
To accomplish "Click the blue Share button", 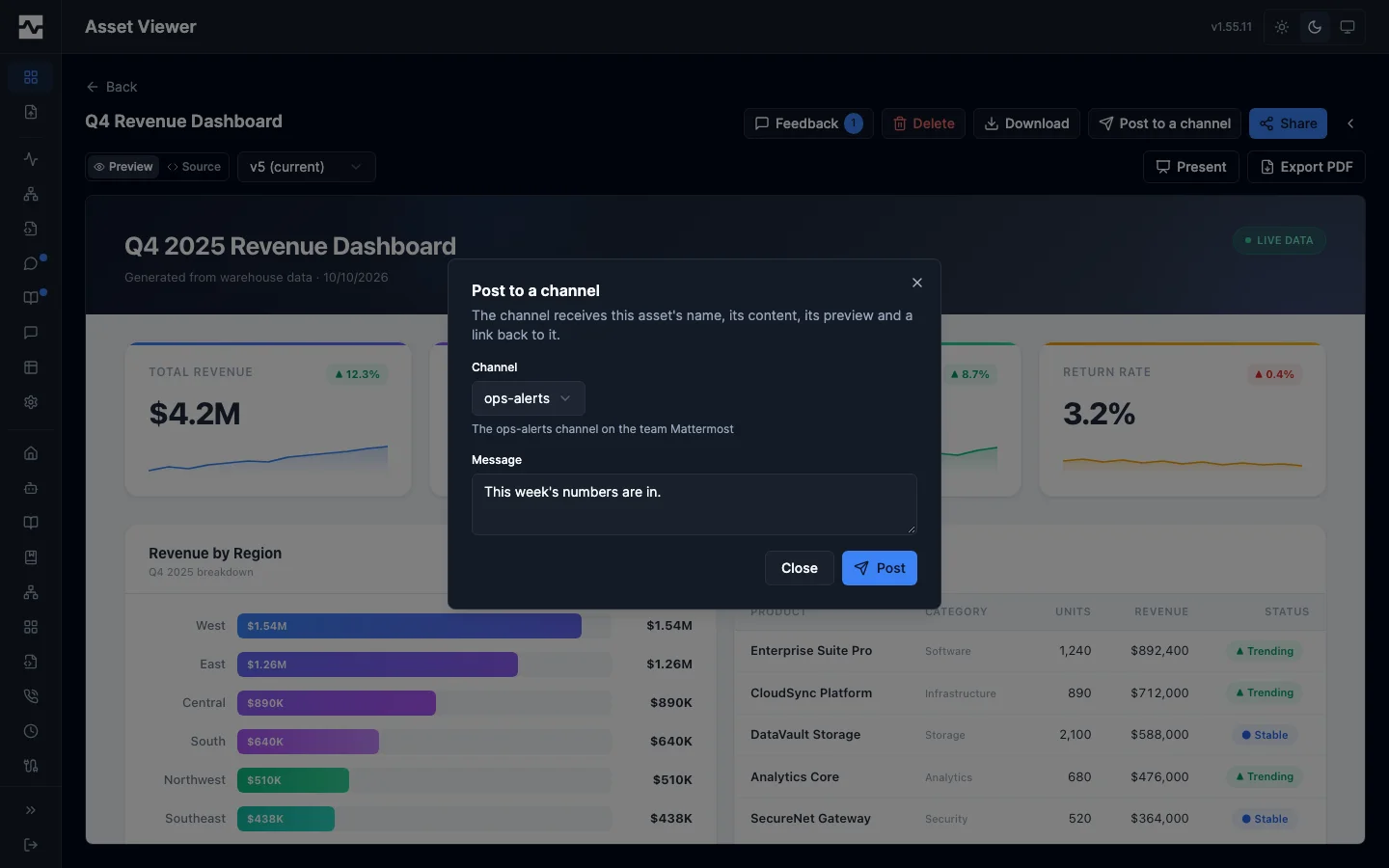I will pyautogui.click(x=1289, y=123).
